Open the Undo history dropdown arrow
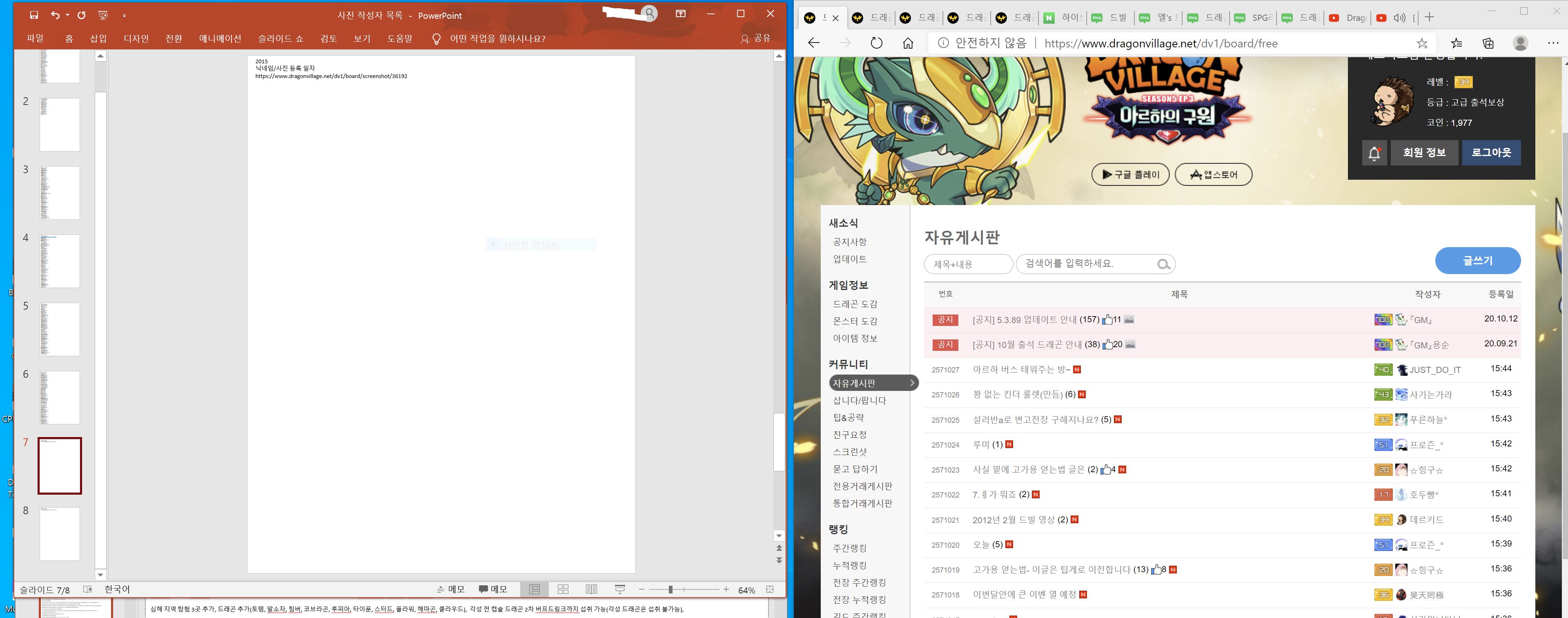Image resolution: width=1568 pixels, height=618 pixels. (x=67, y=15)
